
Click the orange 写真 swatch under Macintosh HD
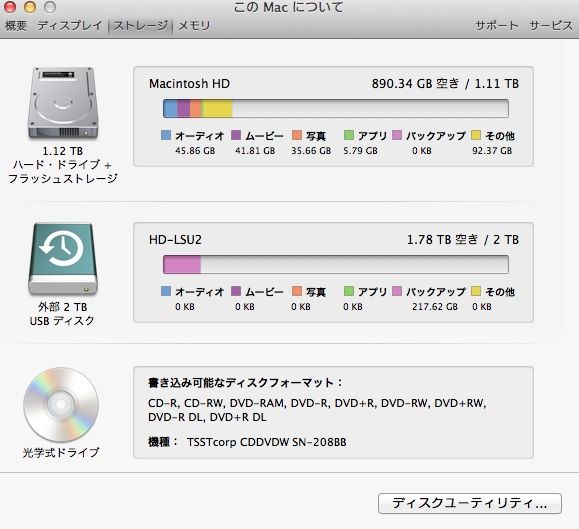tap(297, 135)
